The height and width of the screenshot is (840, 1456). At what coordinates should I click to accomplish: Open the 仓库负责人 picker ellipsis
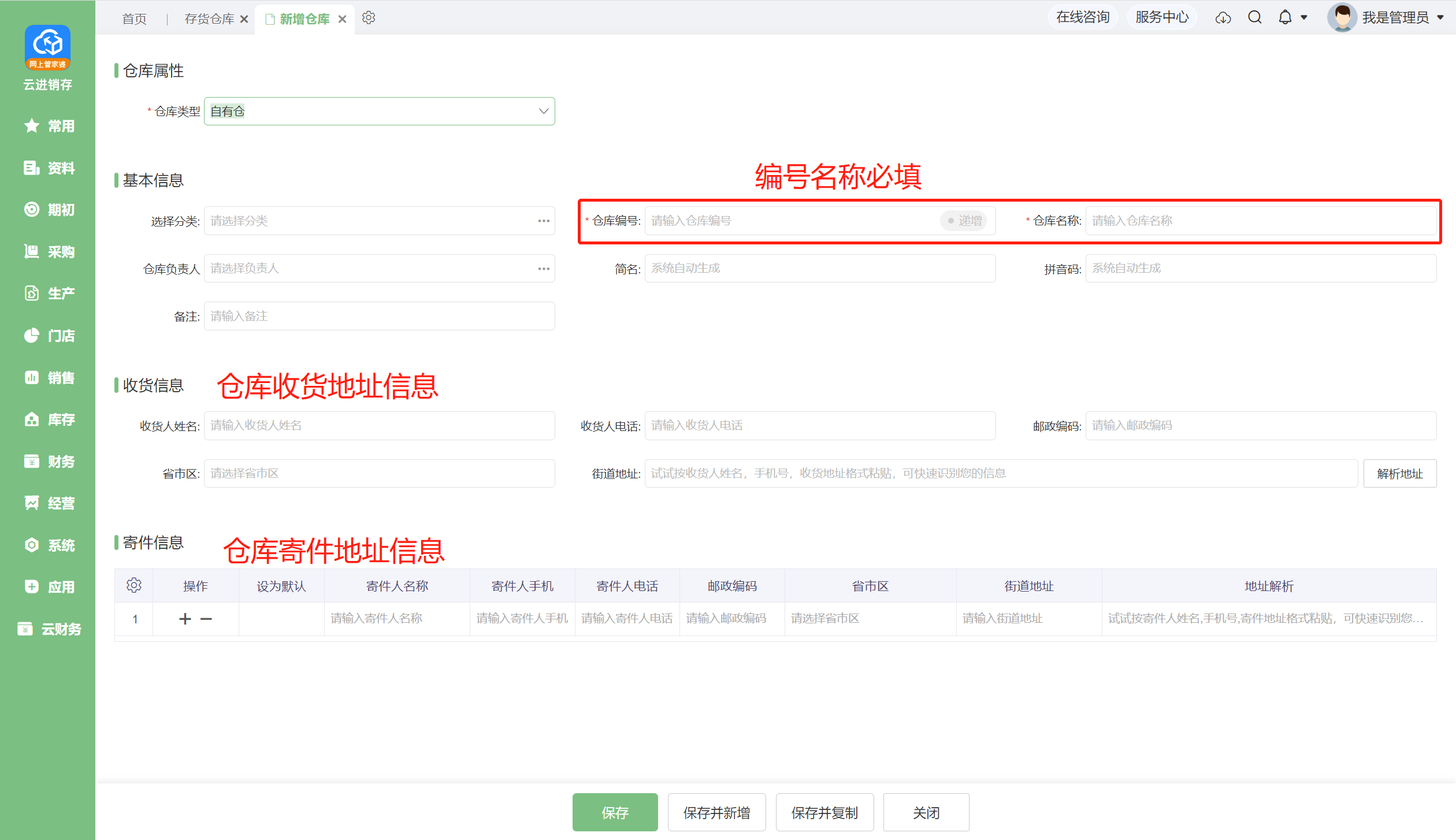pyautogui.click(x=544, y=269)
